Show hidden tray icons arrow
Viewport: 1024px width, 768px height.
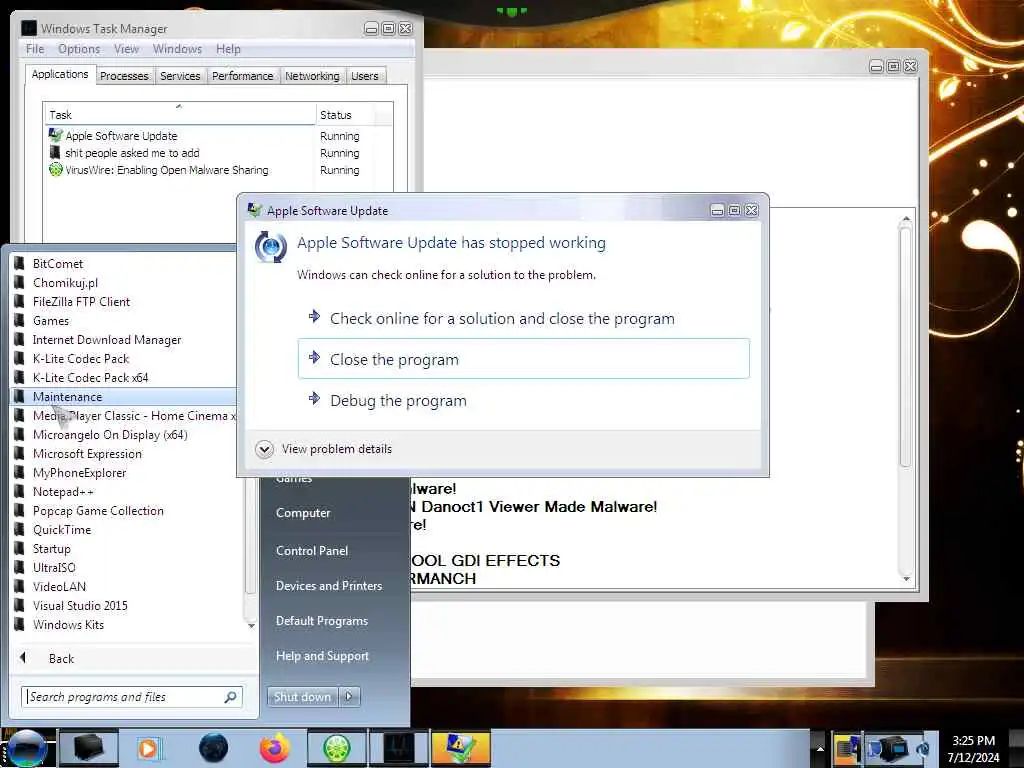pos(820,748)
